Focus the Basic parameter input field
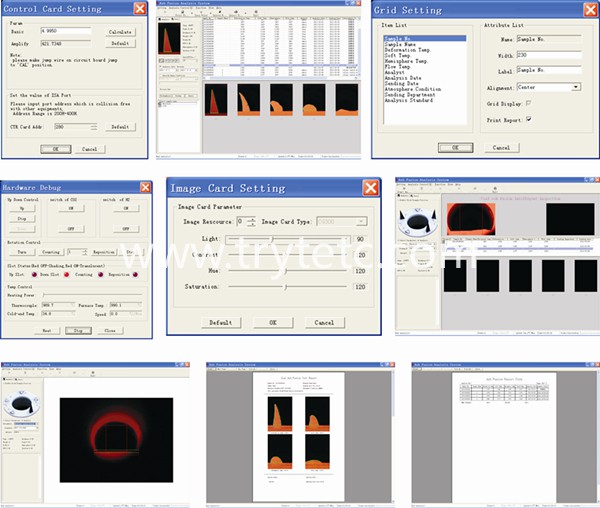The width and height of the screenshot is (600, 508). coord(66,31)
